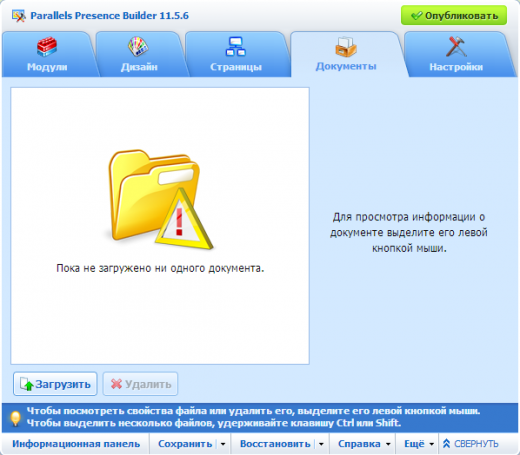The width and height of the screenshot is (520, 455).
Task: Click the Удалить delete button
Action: pyautogui.click(x=140, y=384)
